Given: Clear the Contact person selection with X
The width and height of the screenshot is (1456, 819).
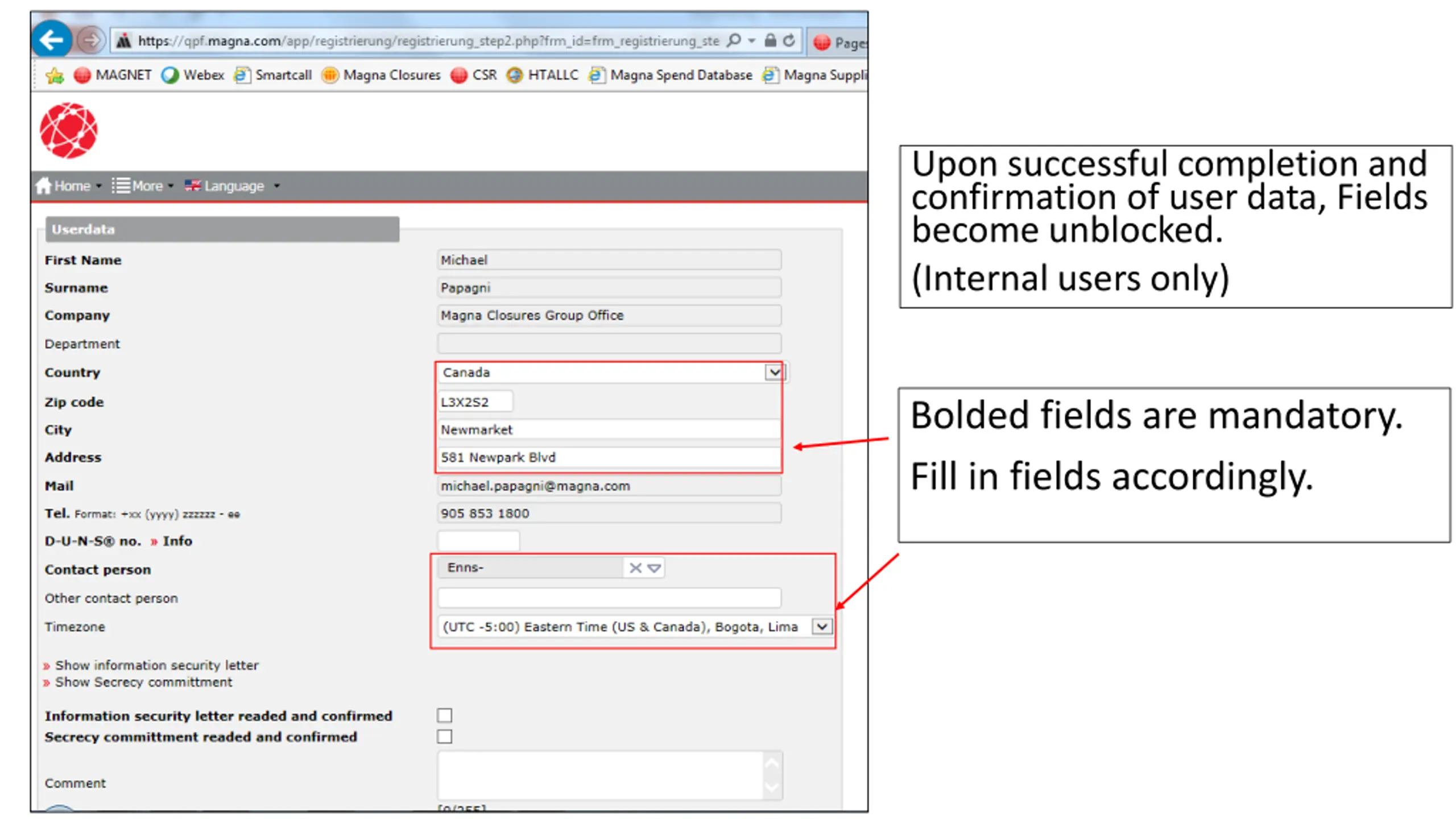Looking at the screenshot, I should [x=635, y=568].
